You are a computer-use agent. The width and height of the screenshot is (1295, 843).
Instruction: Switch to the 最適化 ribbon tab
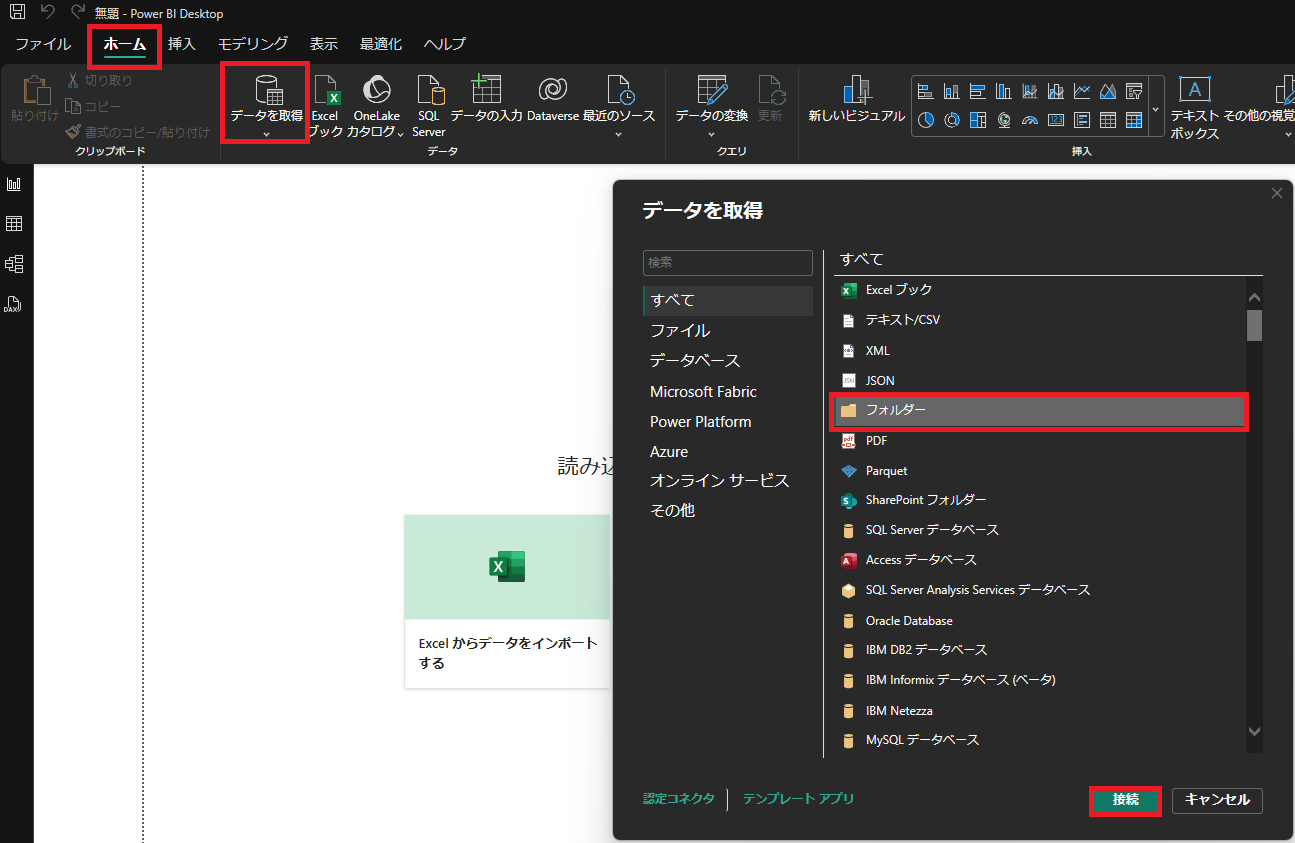click(381, 44)
